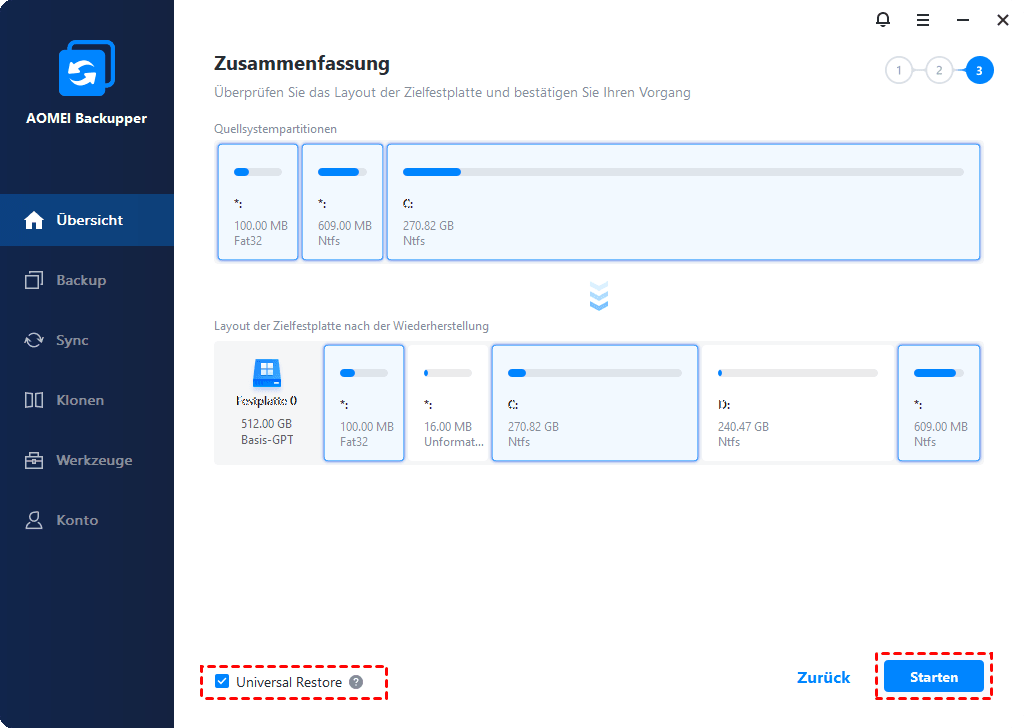The width and height of the screenshot is (1024, 728).
Task: Select the source 609.00 MB Ntfs partition
Action: [x=342, y=202]
